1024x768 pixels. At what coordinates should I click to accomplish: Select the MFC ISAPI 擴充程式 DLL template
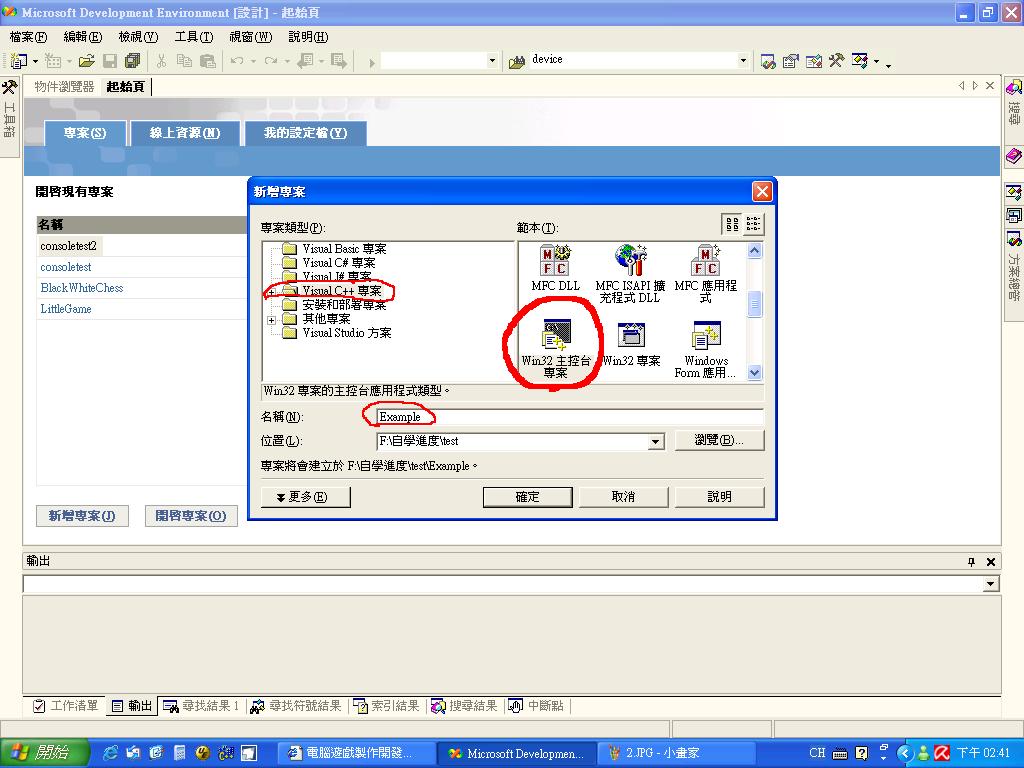(630, 274)
